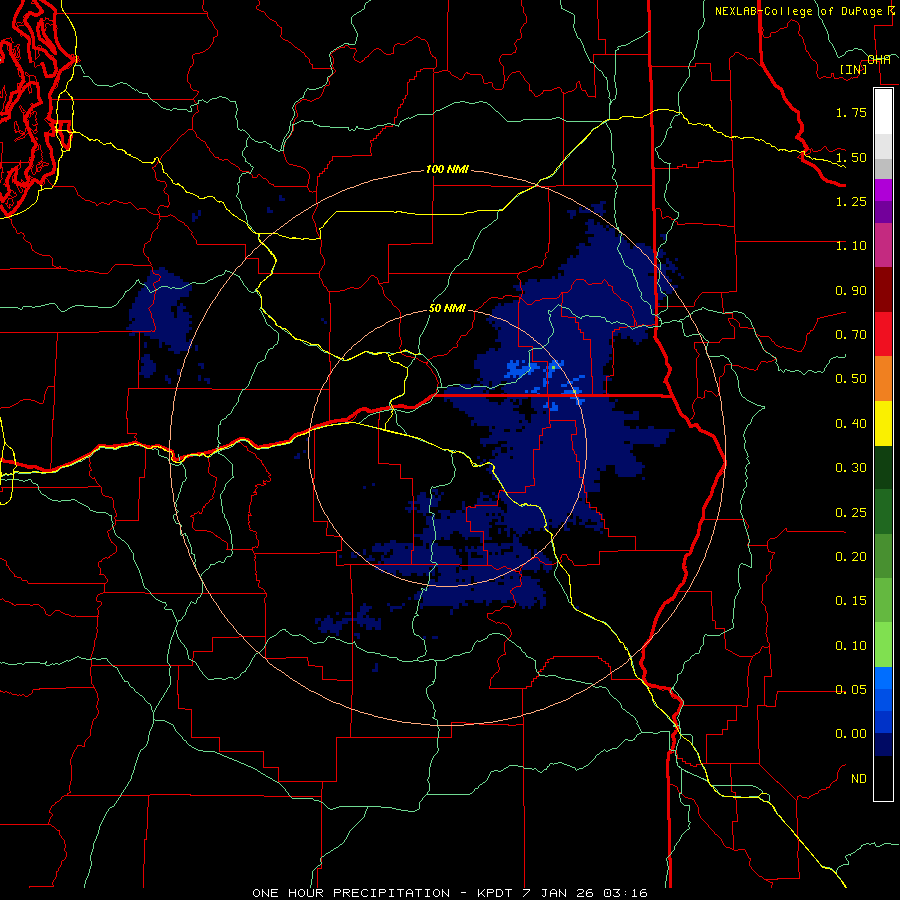Click the "0.90" legend value
The height and width of the screenshot is (900, 900).
click(x=851, y=290)
